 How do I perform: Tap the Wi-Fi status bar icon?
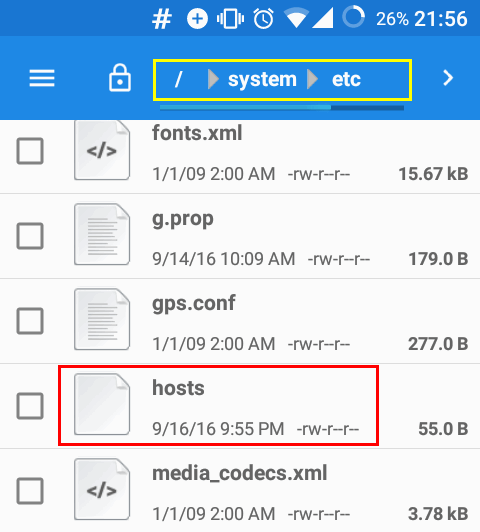tap(296, 18)
